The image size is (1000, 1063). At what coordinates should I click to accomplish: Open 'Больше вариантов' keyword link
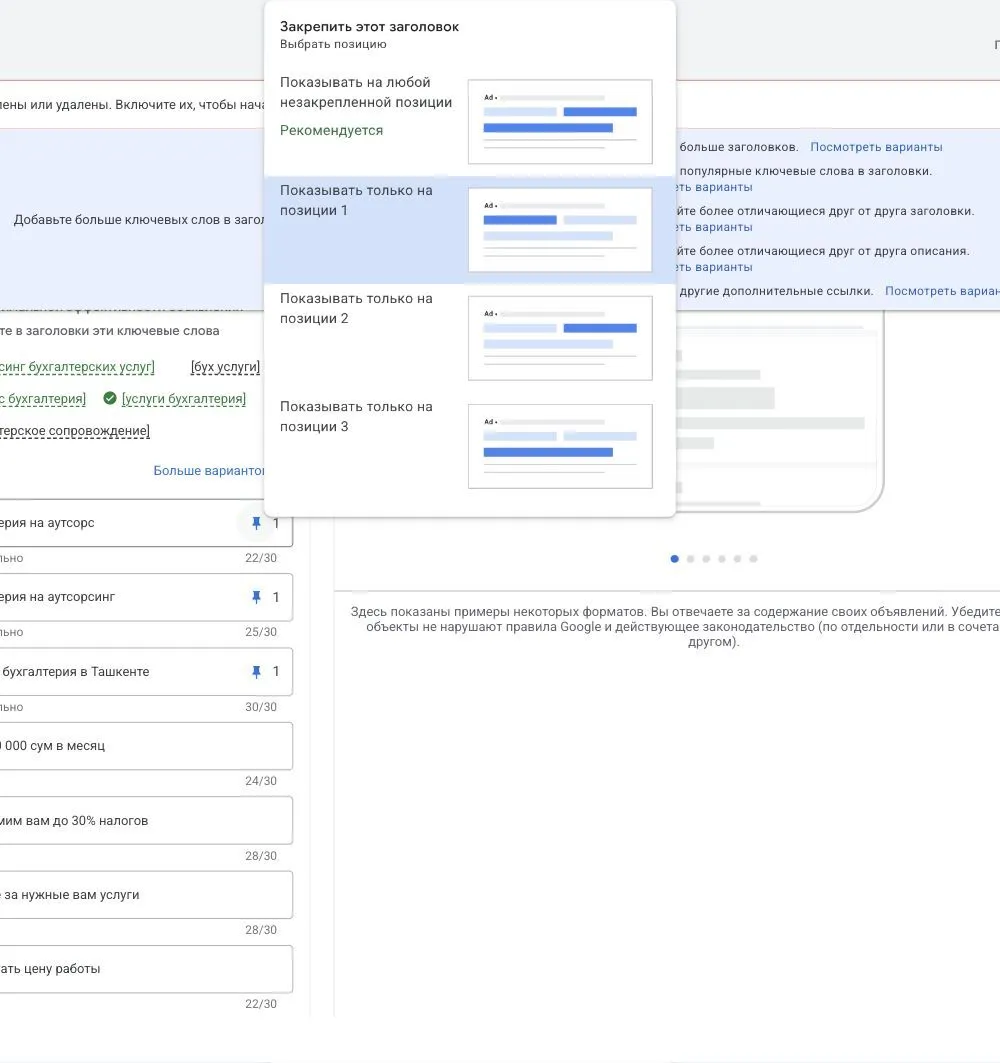coord(209,470)
